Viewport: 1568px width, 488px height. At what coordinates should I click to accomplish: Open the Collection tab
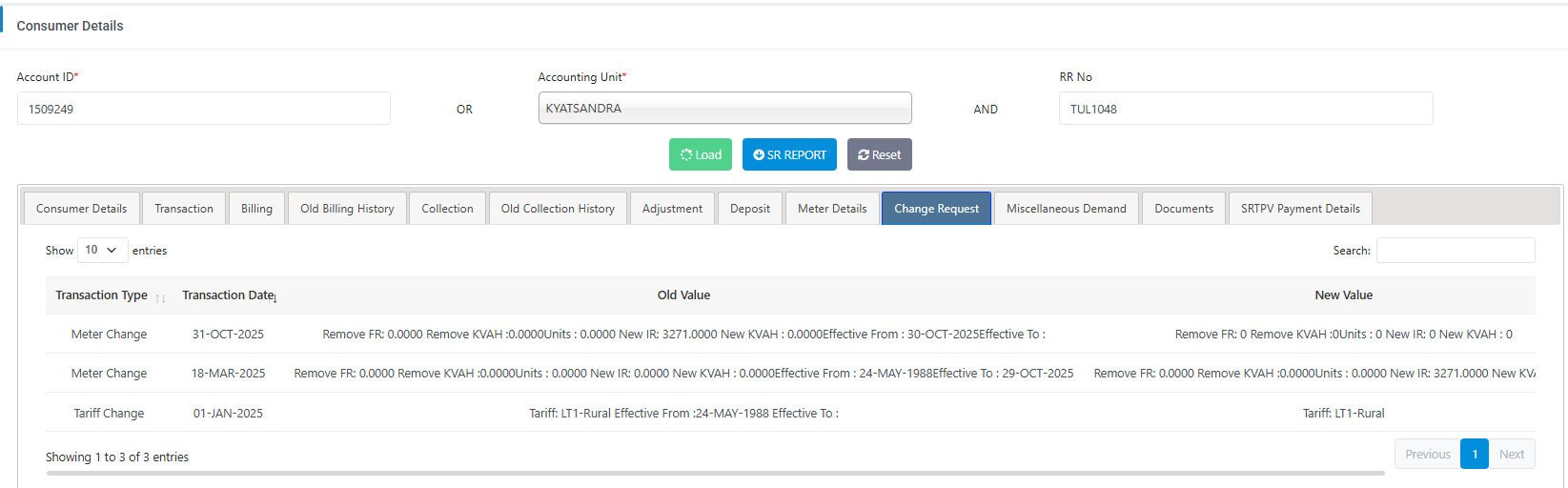pyautogui.click(x=447, y=208)
